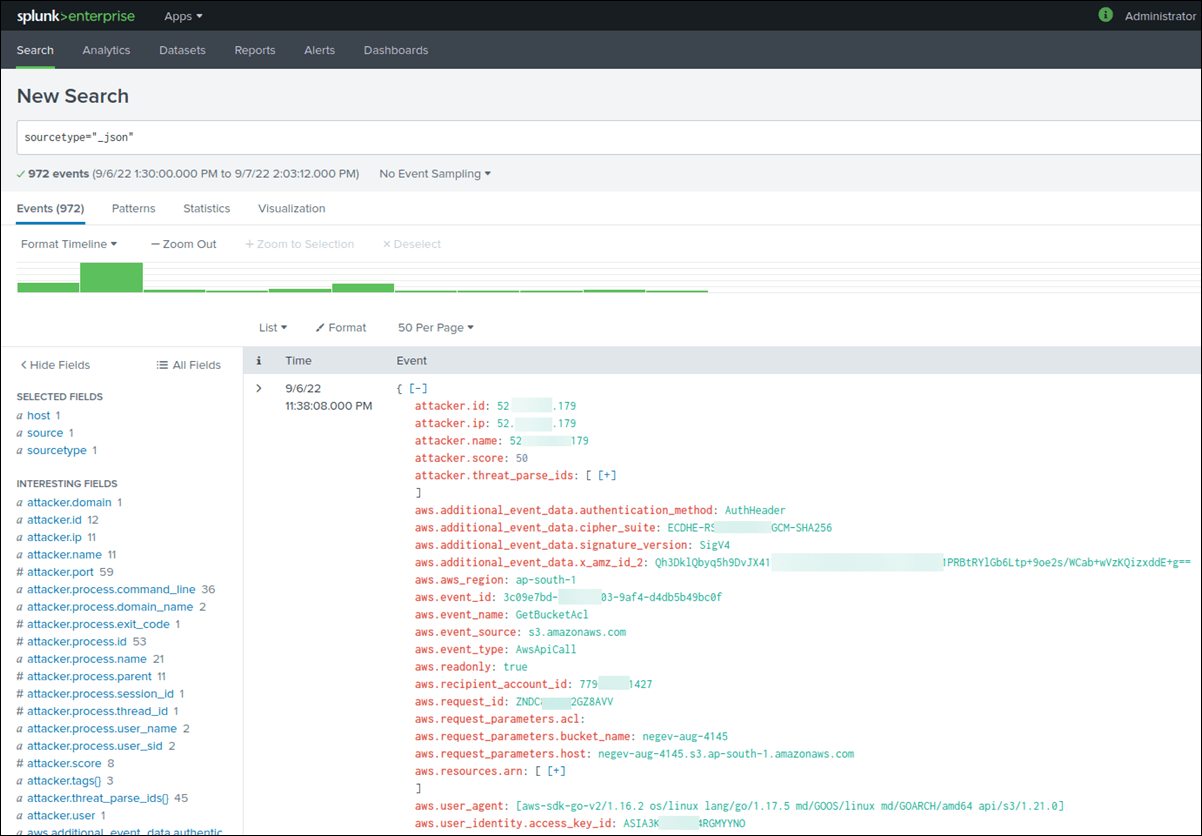Click the 'a' icon beside attacker.domain field
1202x836 pixels.
pyautogui.click(x=19, y=502)
